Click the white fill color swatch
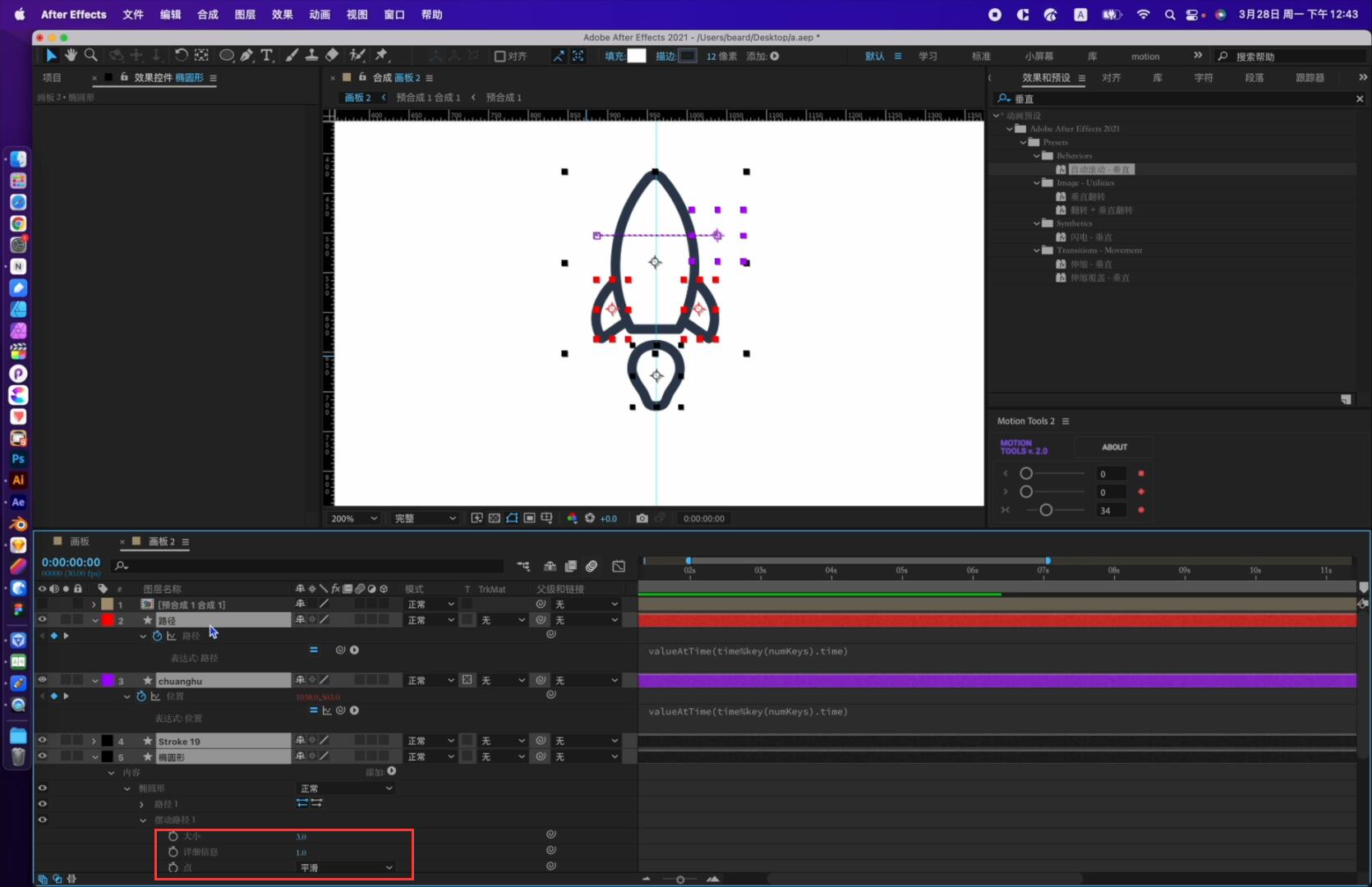The image size is (1372, 887). point(637,56)
